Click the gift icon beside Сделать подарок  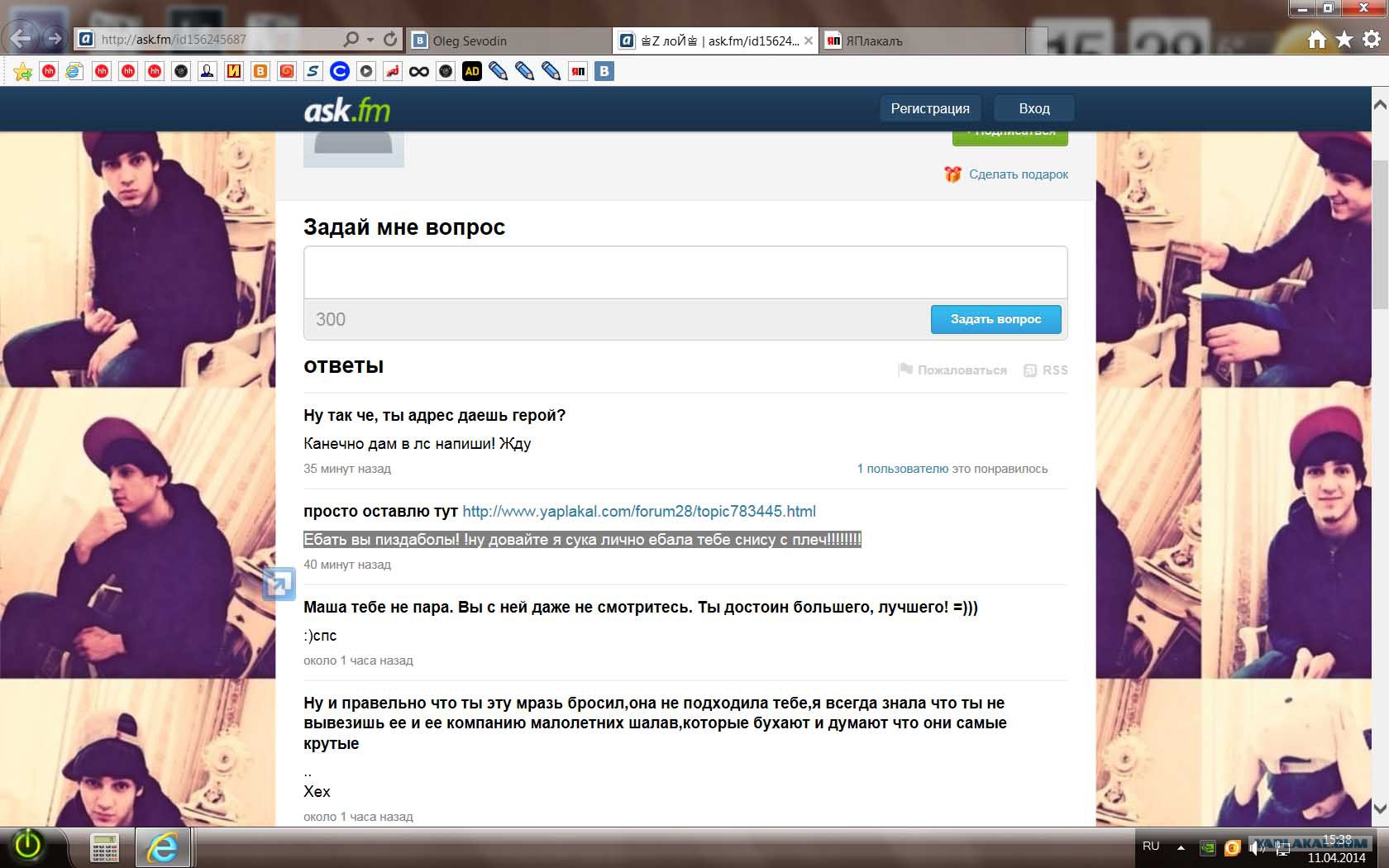tap(953, 174)
